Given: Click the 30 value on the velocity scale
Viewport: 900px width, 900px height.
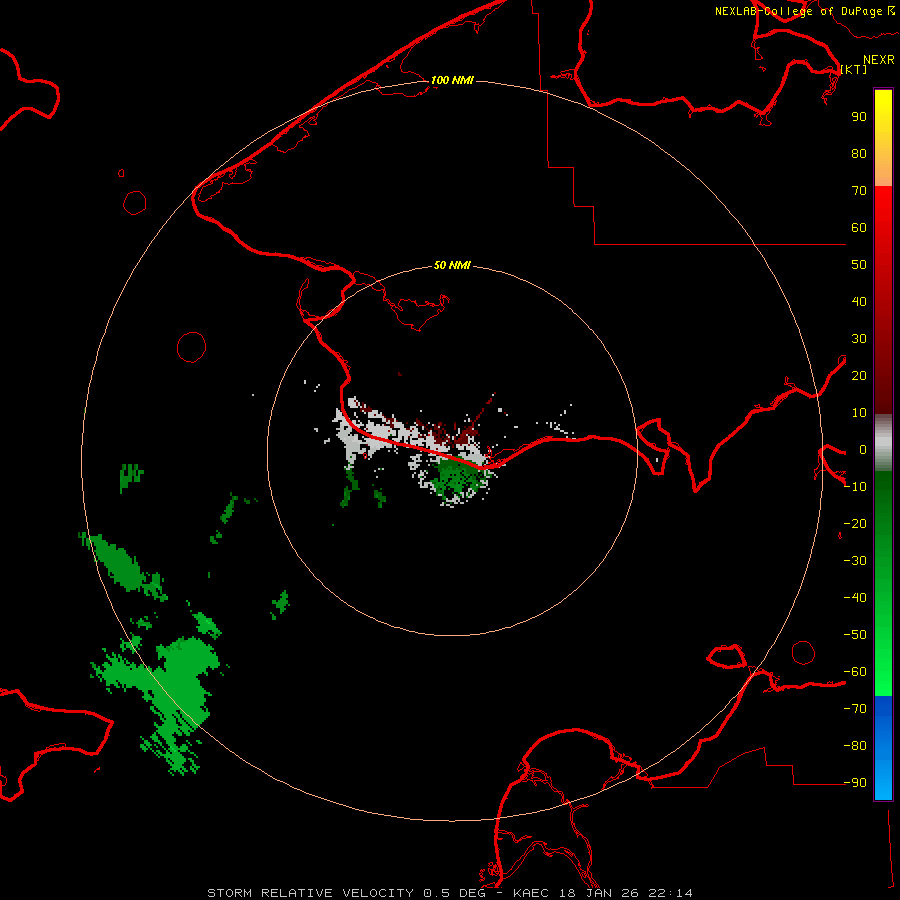Looking at the screenshot, I should [x=859, y=339].
